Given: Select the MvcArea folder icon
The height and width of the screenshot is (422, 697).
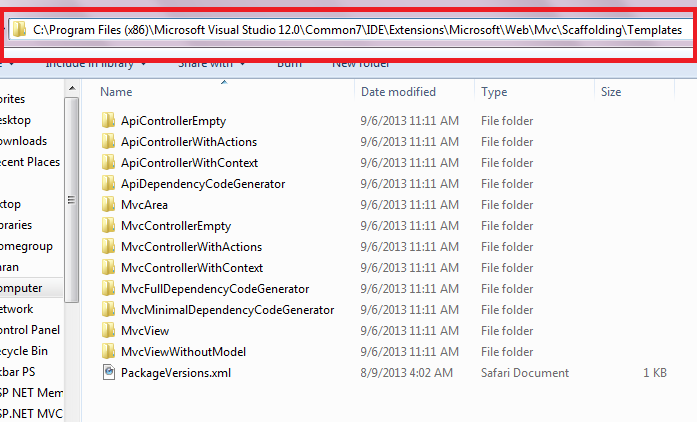Looking at the screenshot, I should 108,205.
